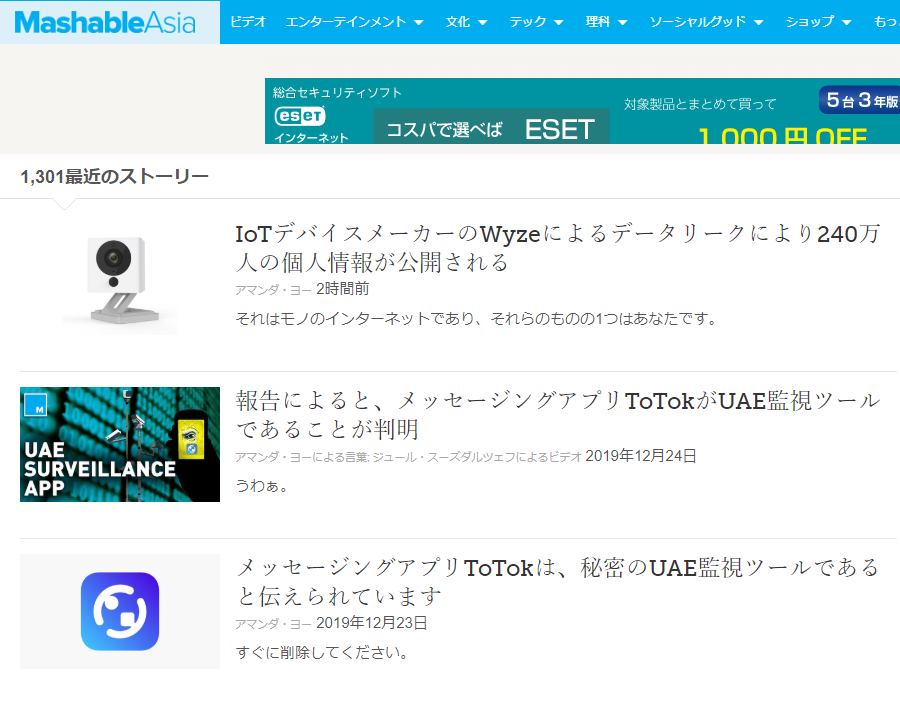This screenshot has height=703, width=900.
Task: Open the ToTokがUAE監視ツール article headline
Action: [x=557, y=415]
